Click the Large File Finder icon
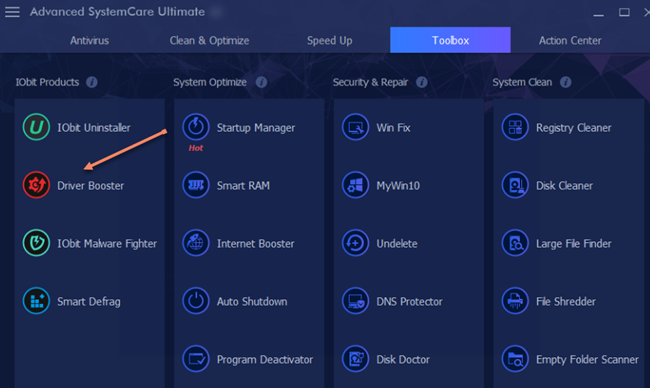The width and height of the screenshot is (650, 388). (x=515, y=243)
